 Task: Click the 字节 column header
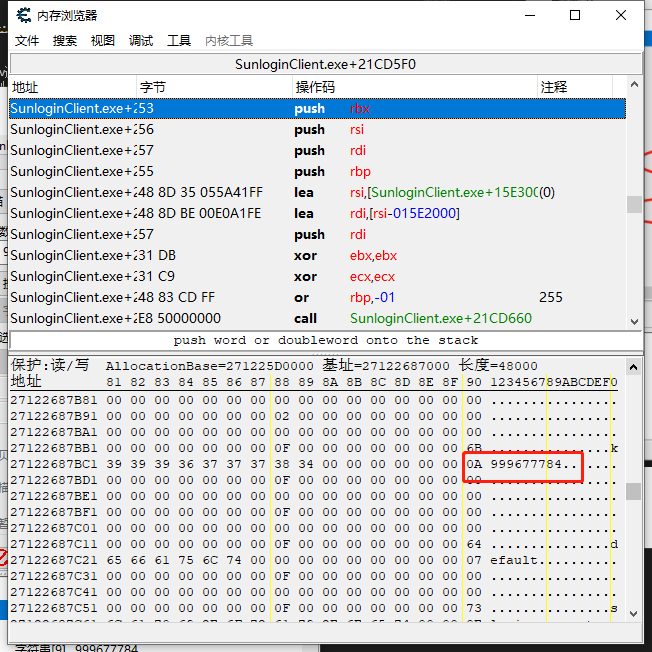[x=214, y=87]
